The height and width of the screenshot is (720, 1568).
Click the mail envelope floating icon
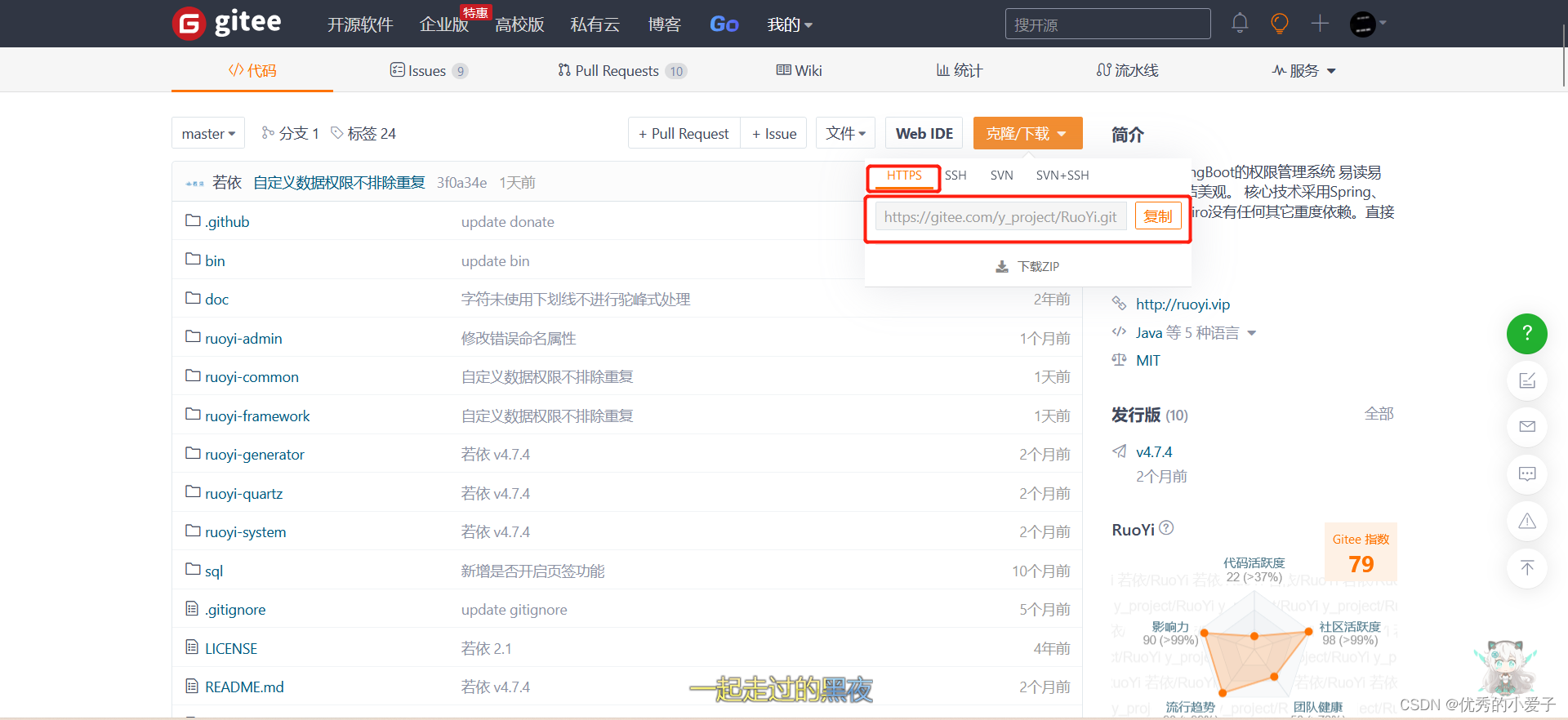(x=1527, y=427)
